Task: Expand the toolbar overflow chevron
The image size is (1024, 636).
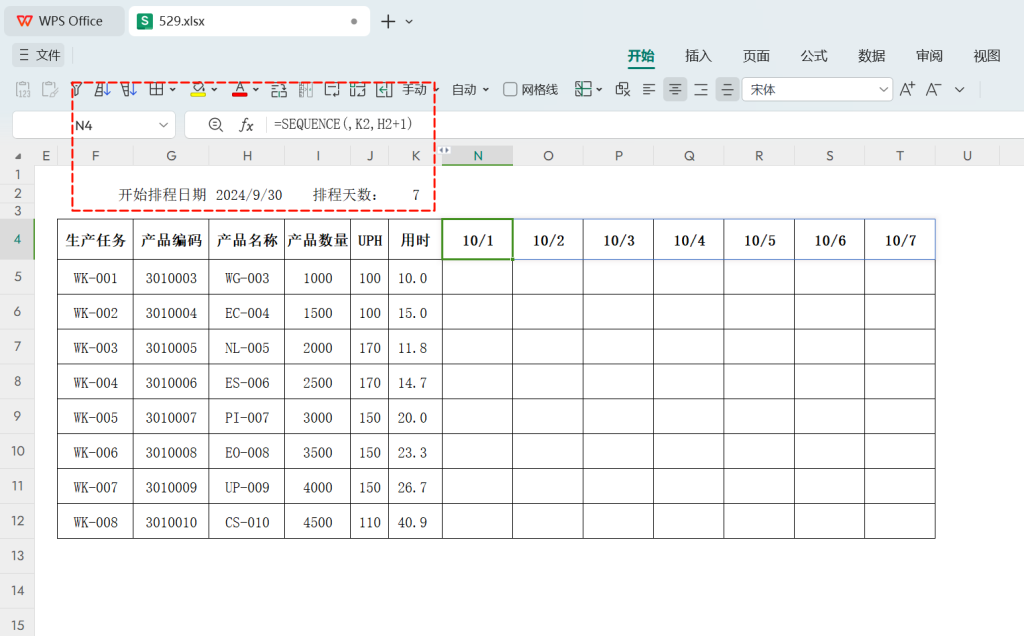Action: tap(959, 89)
